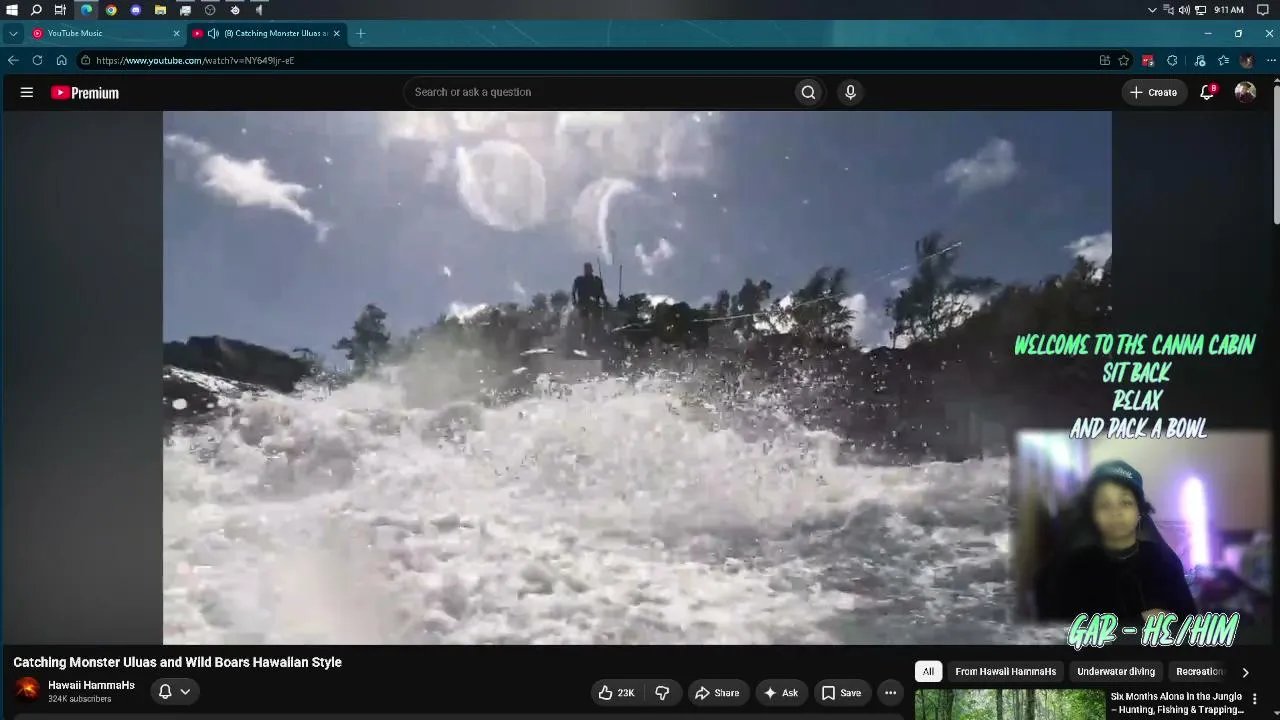Viewport: 1280px width, 720px height.
Task: Open the browser apps icon in the address bar
Action: 1105,60
